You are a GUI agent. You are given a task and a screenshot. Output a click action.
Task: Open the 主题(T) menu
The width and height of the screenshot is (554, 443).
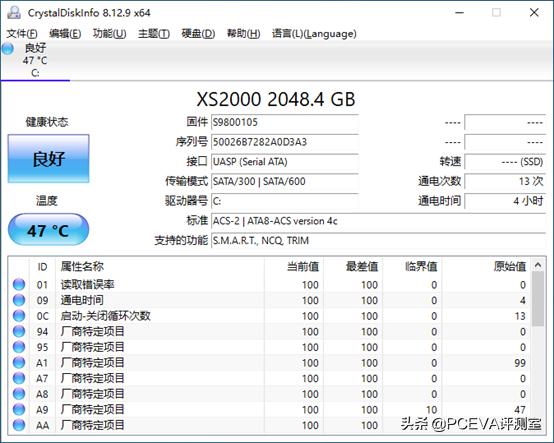(x=154, y=34)
